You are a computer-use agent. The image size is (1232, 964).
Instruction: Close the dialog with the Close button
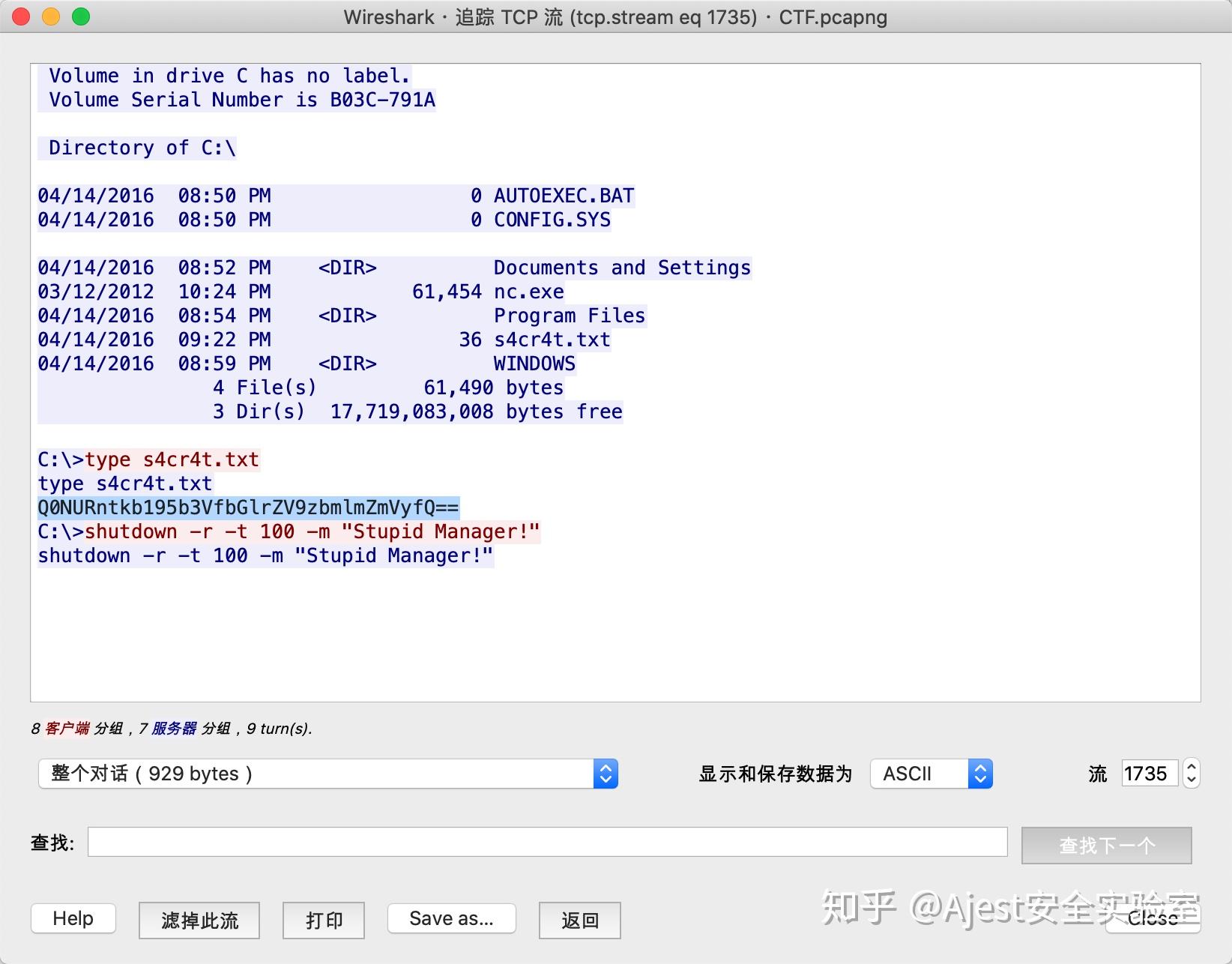[1153, 918]
